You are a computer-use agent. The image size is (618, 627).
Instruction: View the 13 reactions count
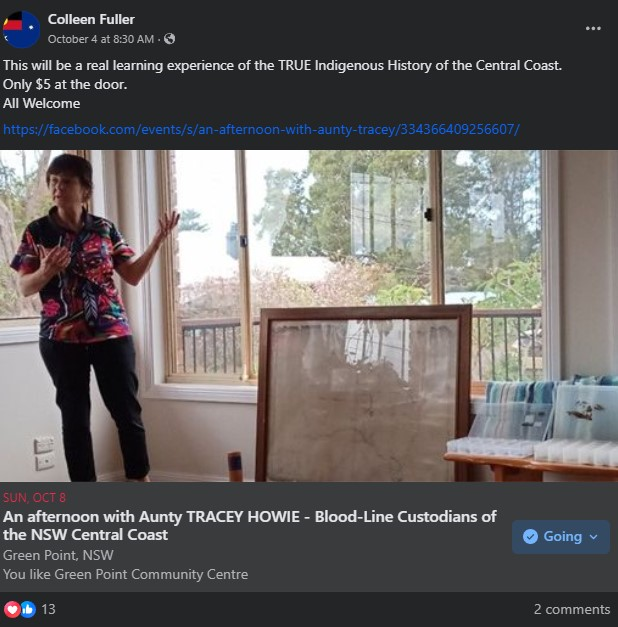(x=48, y=609)
